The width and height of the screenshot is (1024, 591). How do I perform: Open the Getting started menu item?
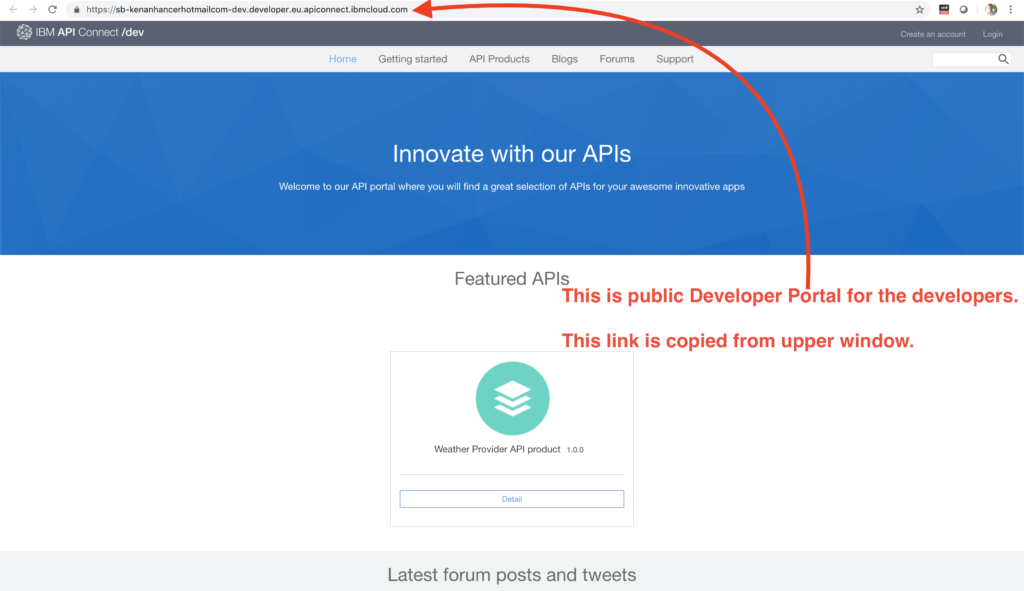(x=413, y=59)
